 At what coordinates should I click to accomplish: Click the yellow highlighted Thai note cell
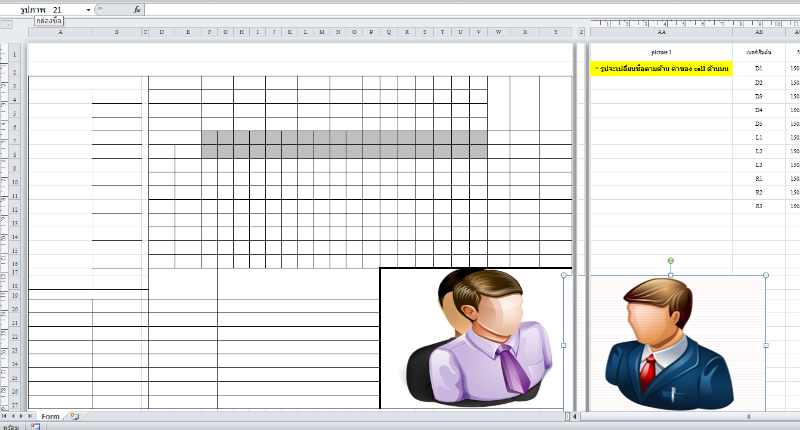[661, 69]
